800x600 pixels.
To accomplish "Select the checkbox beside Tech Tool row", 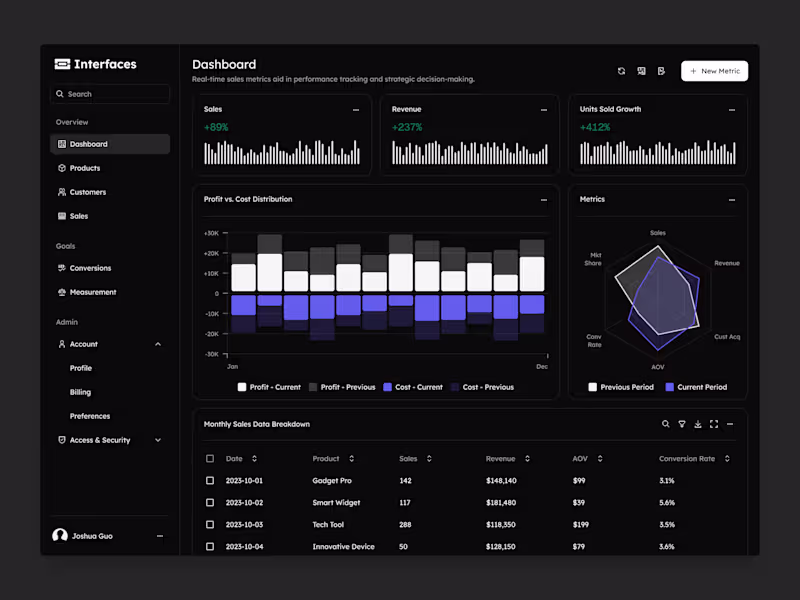I will pyautogui.click(x=210, y=524).
